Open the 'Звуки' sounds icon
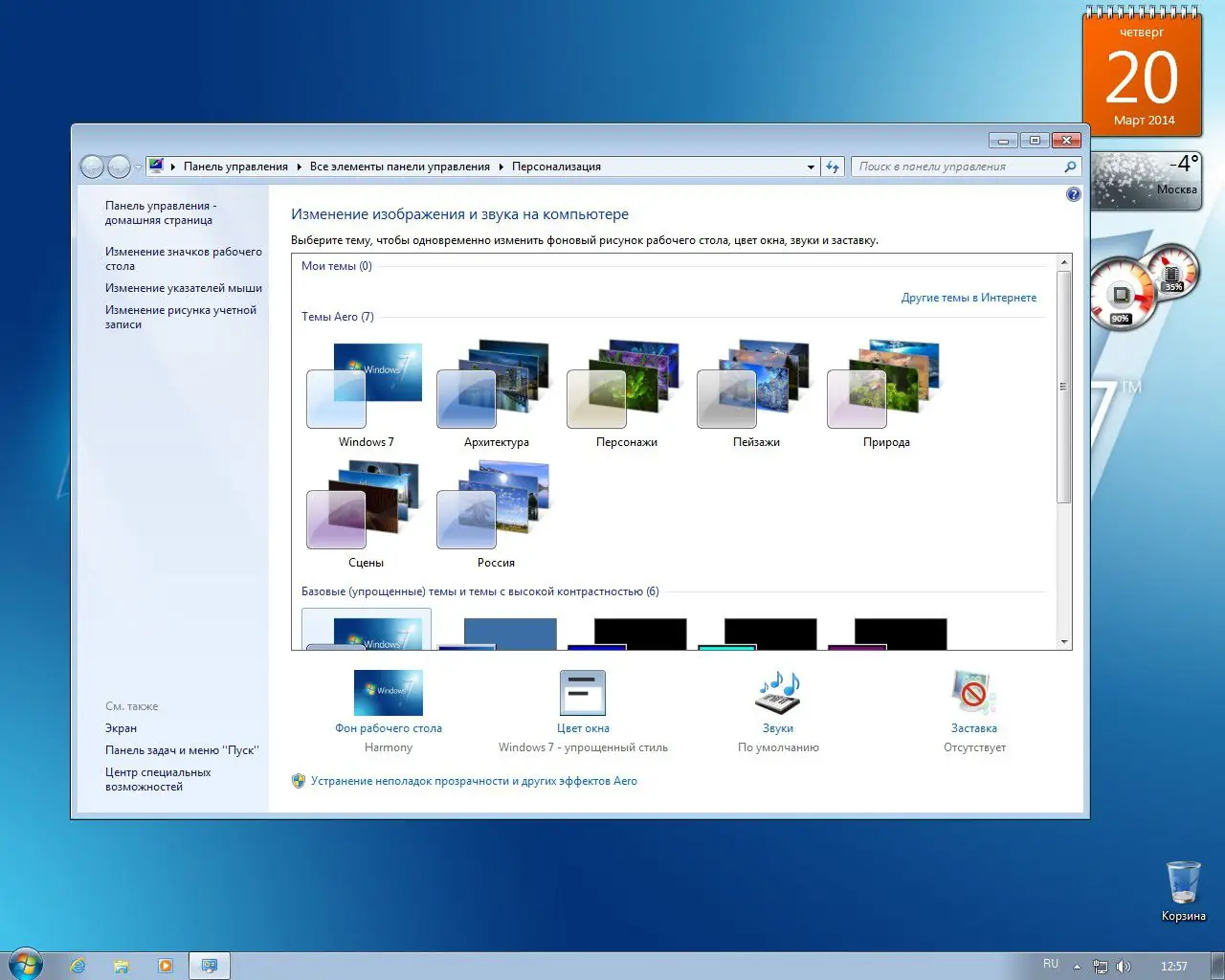 click(778, 693)
